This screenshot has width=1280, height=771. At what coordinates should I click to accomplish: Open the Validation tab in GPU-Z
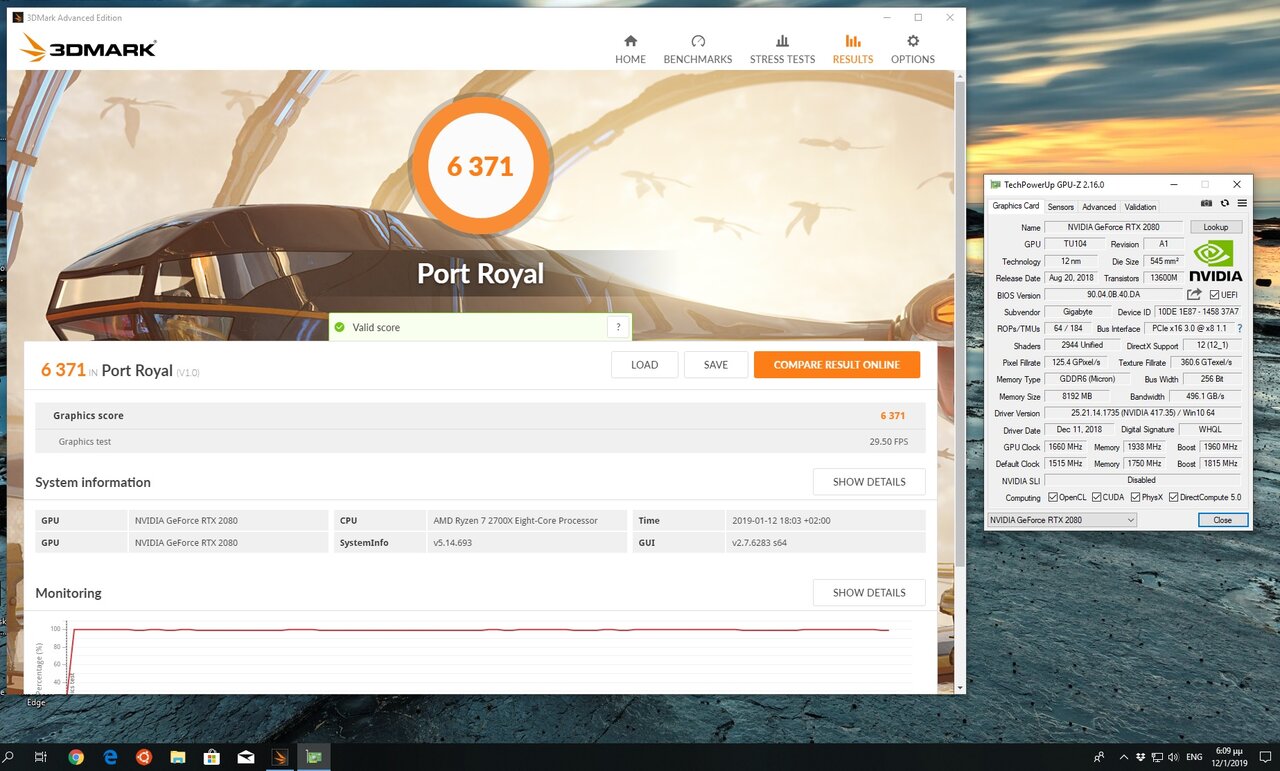click(1140, 207)
